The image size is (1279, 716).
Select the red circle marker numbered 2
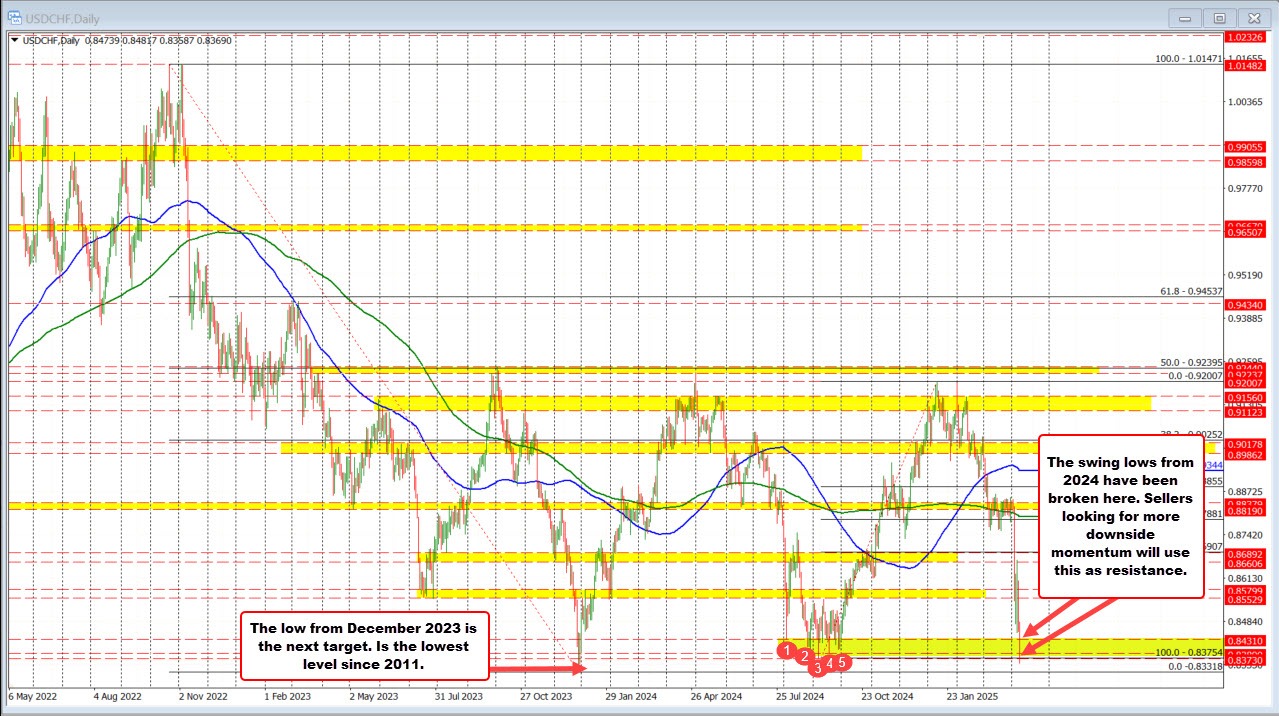click(805, 656)
